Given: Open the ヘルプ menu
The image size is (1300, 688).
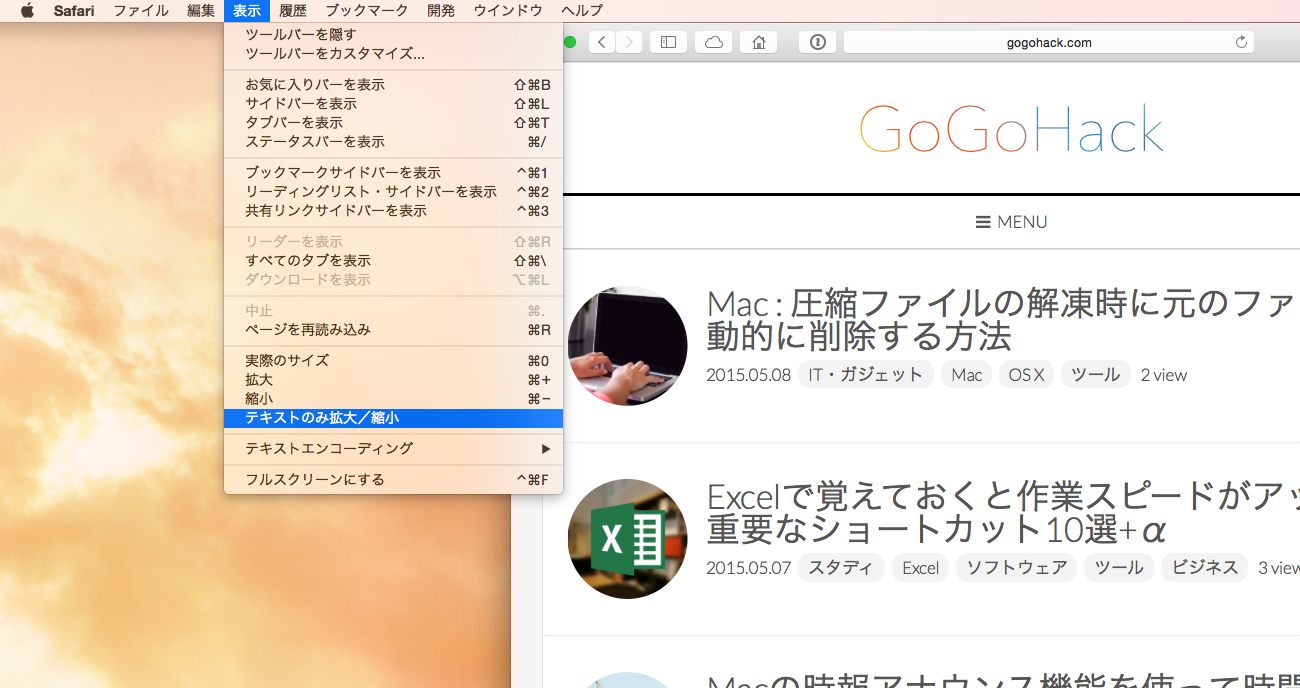Looking at the screenshot, I should coord(582,11).
